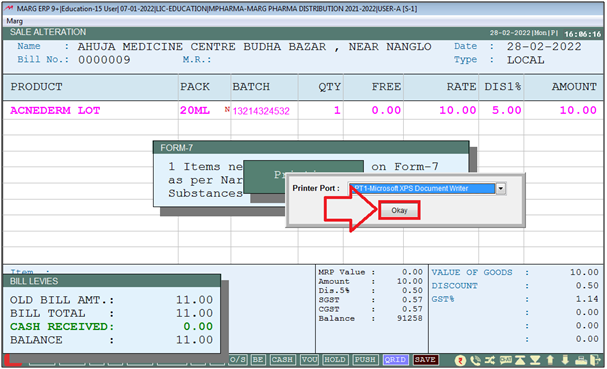Click the DISCOUNT value 0.50
The width and height of the screenshot is (607, 369).
(x=587, y=286)
